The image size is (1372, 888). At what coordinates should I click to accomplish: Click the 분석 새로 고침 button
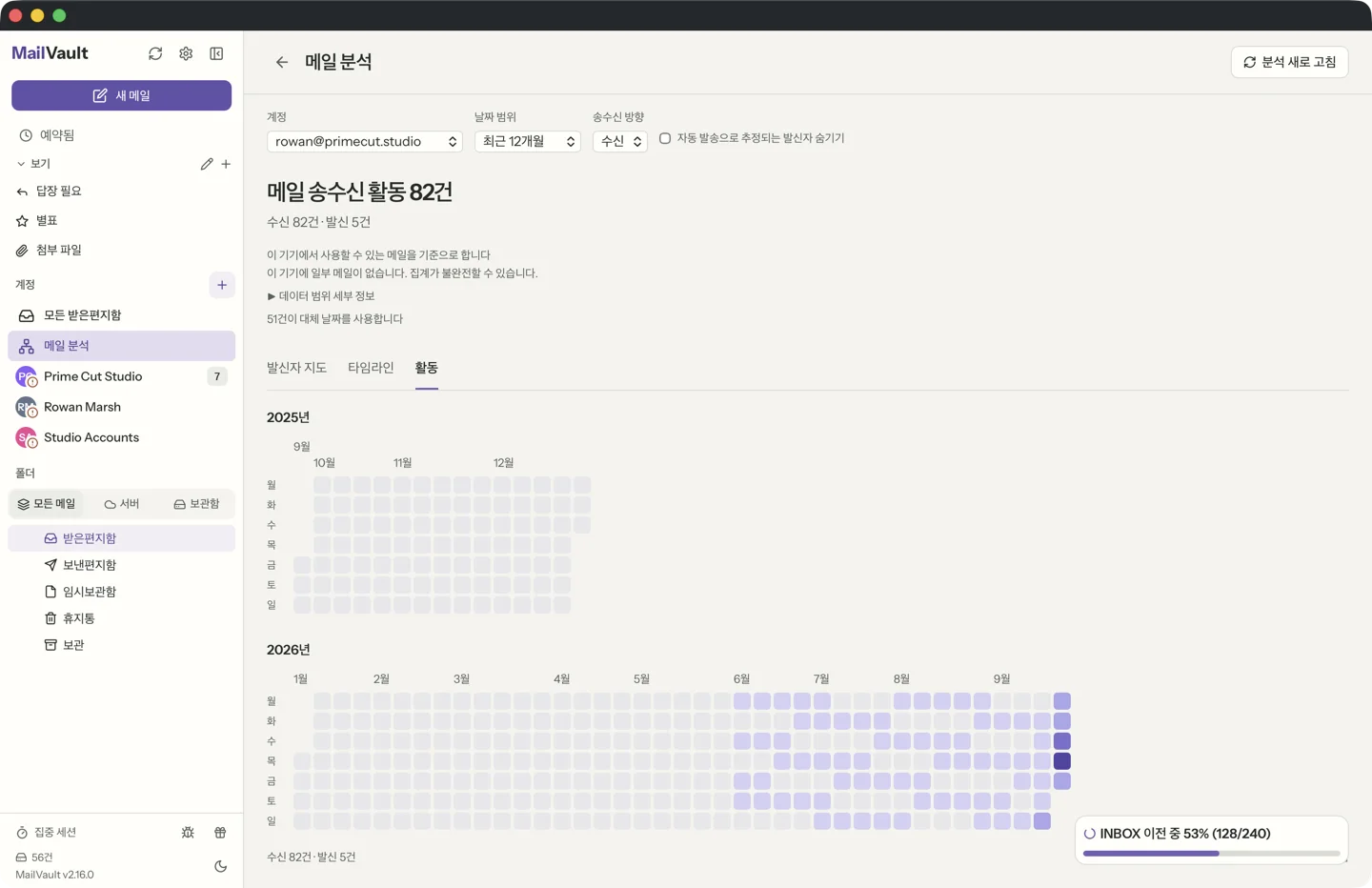pos(1289,62)
